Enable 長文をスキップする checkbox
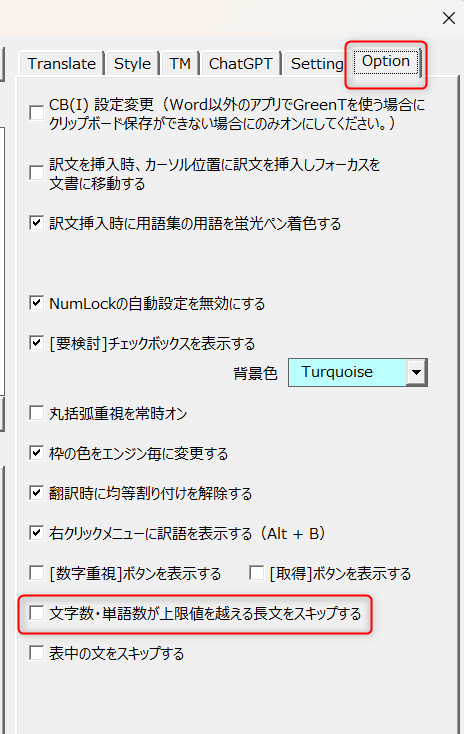The width and height of the screenshot is (464, 734). tap(37, 613)
